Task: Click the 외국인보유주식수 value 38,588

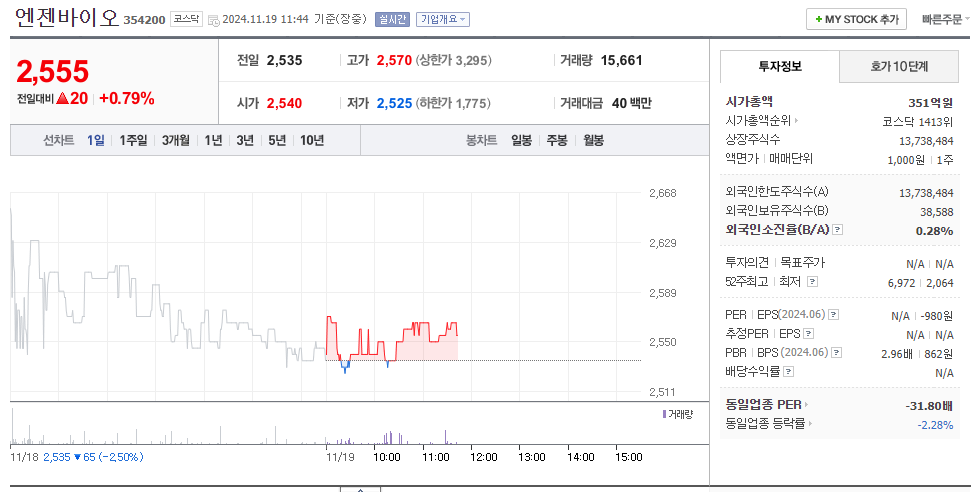Action: coord(936,212)
